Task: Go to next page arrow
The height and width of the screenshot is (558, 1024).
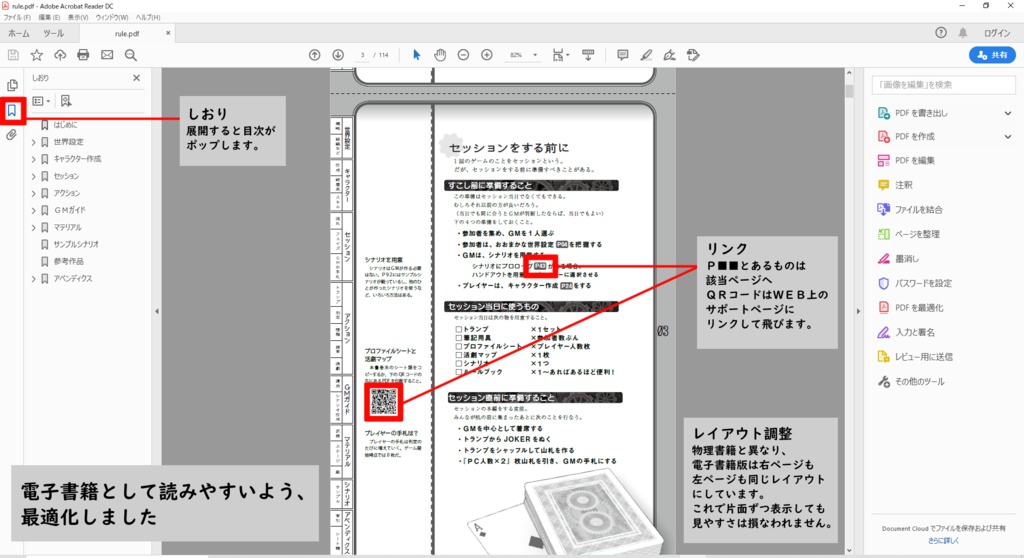Action: coord(338,56)
